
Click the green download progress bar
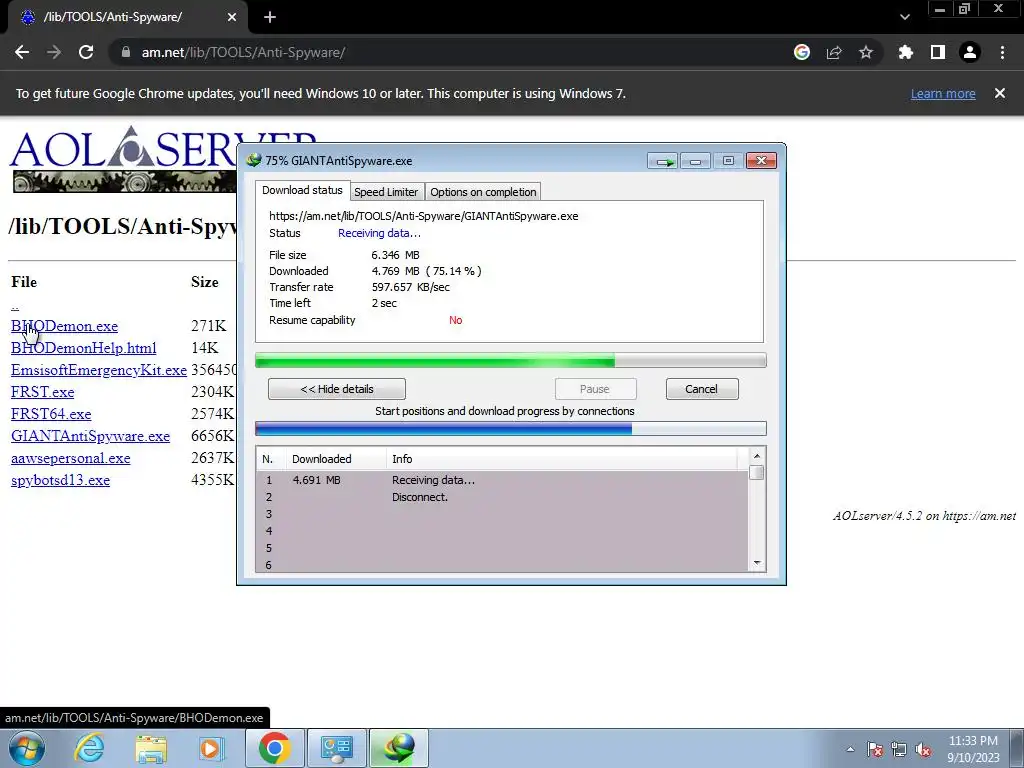tap(511, 360)
